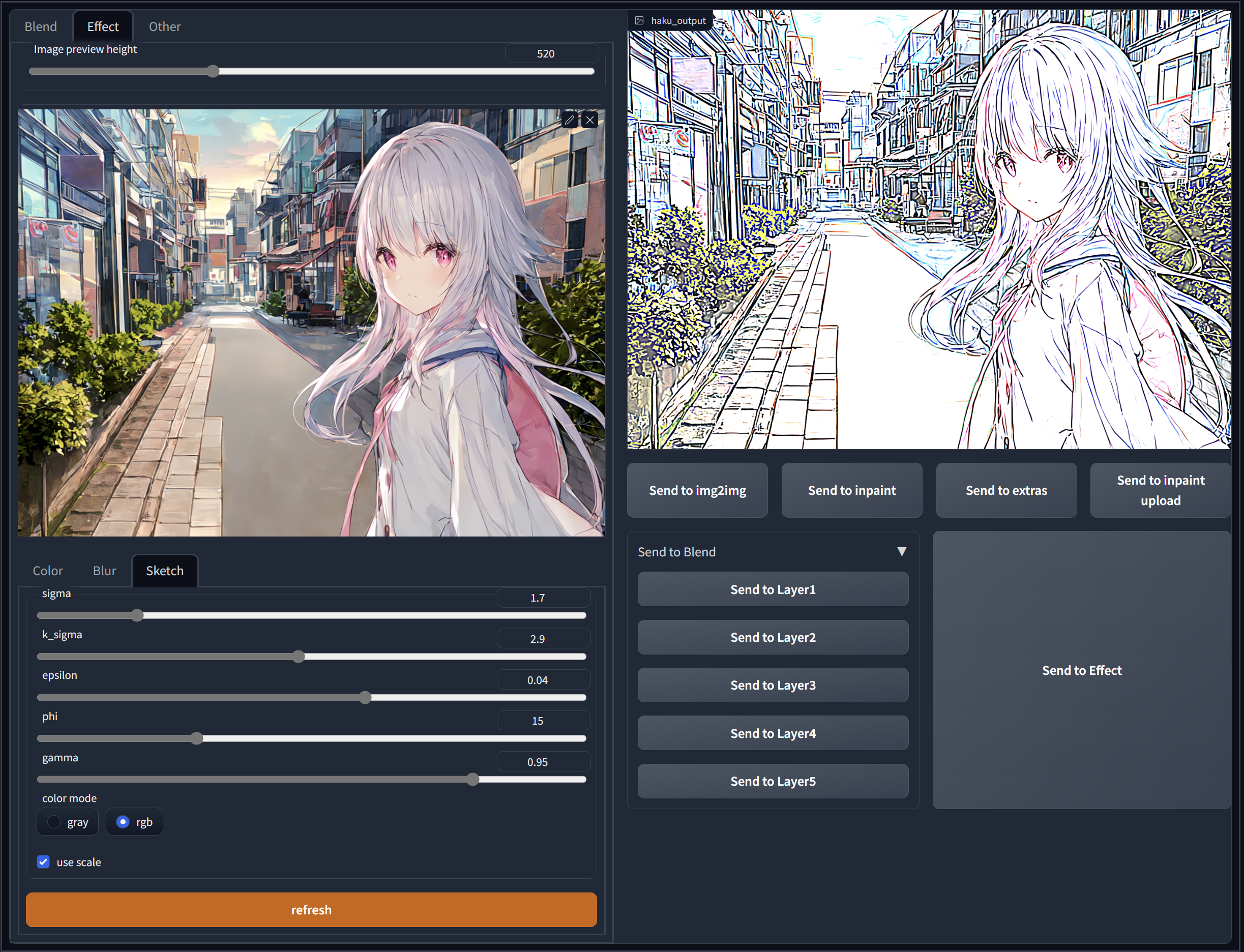Click the input source image preview
Viewport: 1244px width, 952px height.
[x=311, y=323]
